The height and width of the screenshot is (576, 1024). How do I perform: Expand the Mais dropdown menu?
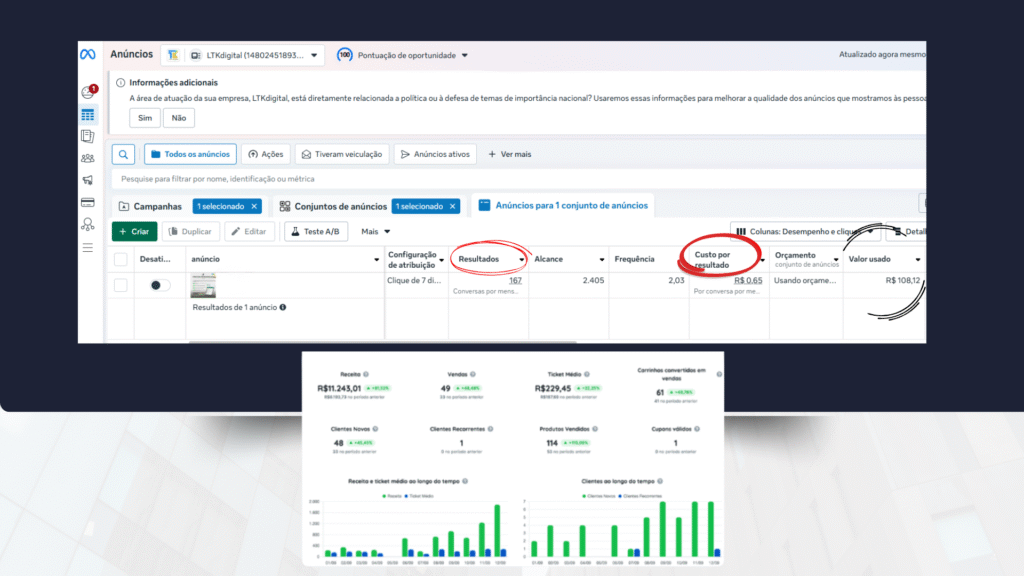click(x=375, y=231)
